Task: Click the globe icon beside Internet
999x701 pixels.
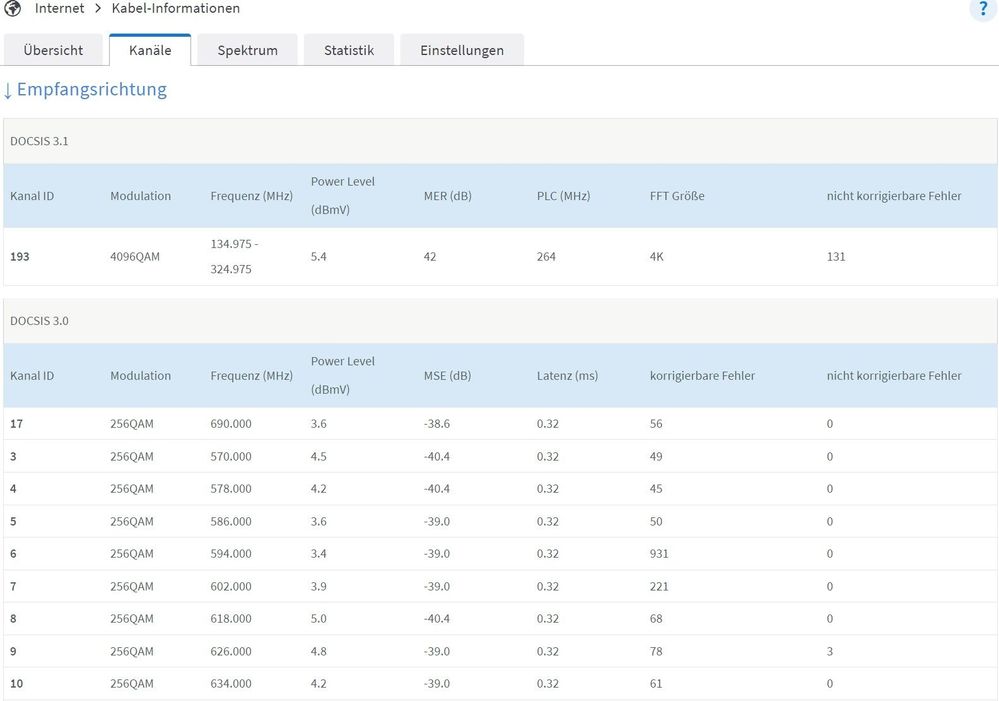Action: pos(13,9)
